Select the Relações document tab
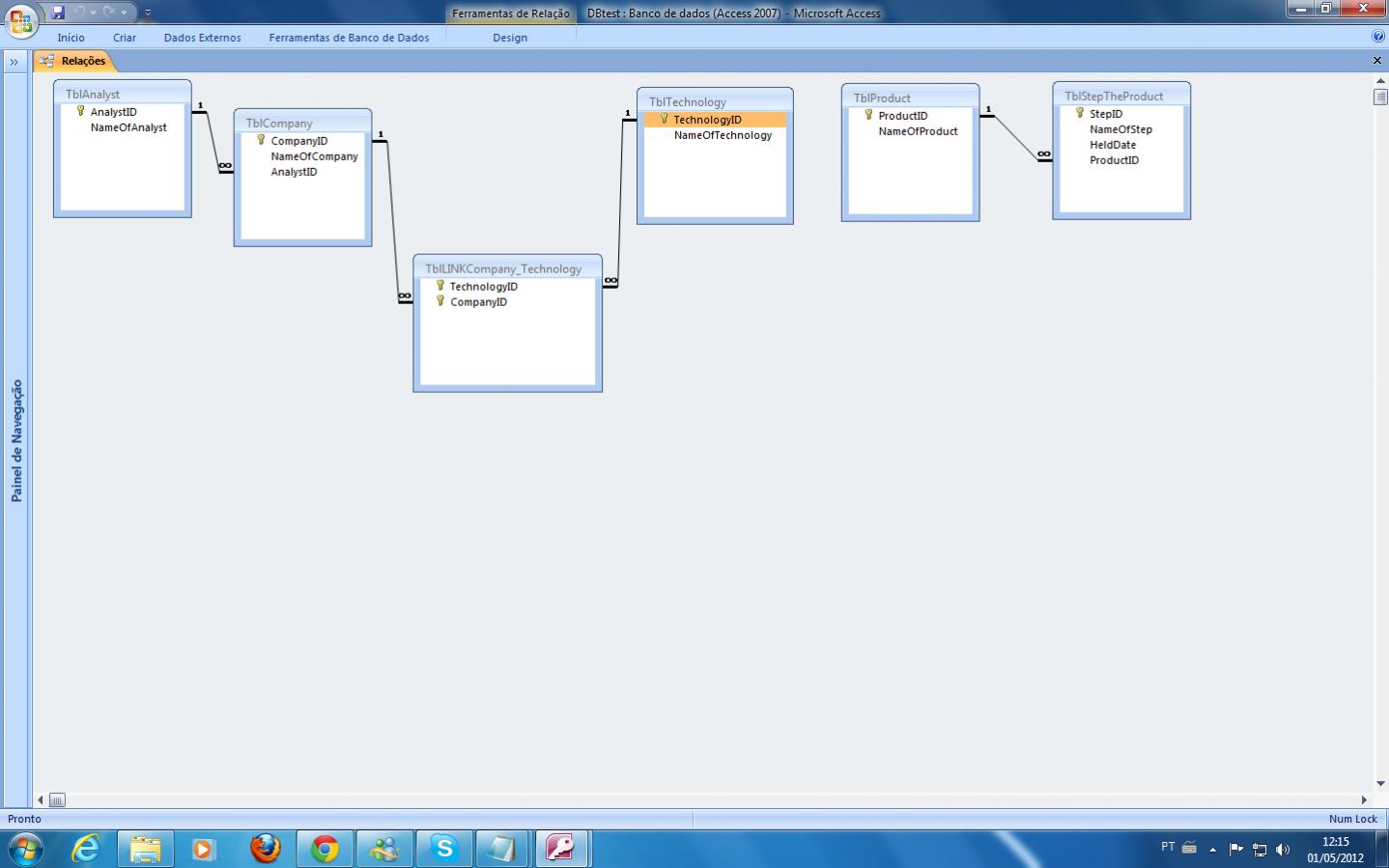1389x868 pixels. coord(74,61)
